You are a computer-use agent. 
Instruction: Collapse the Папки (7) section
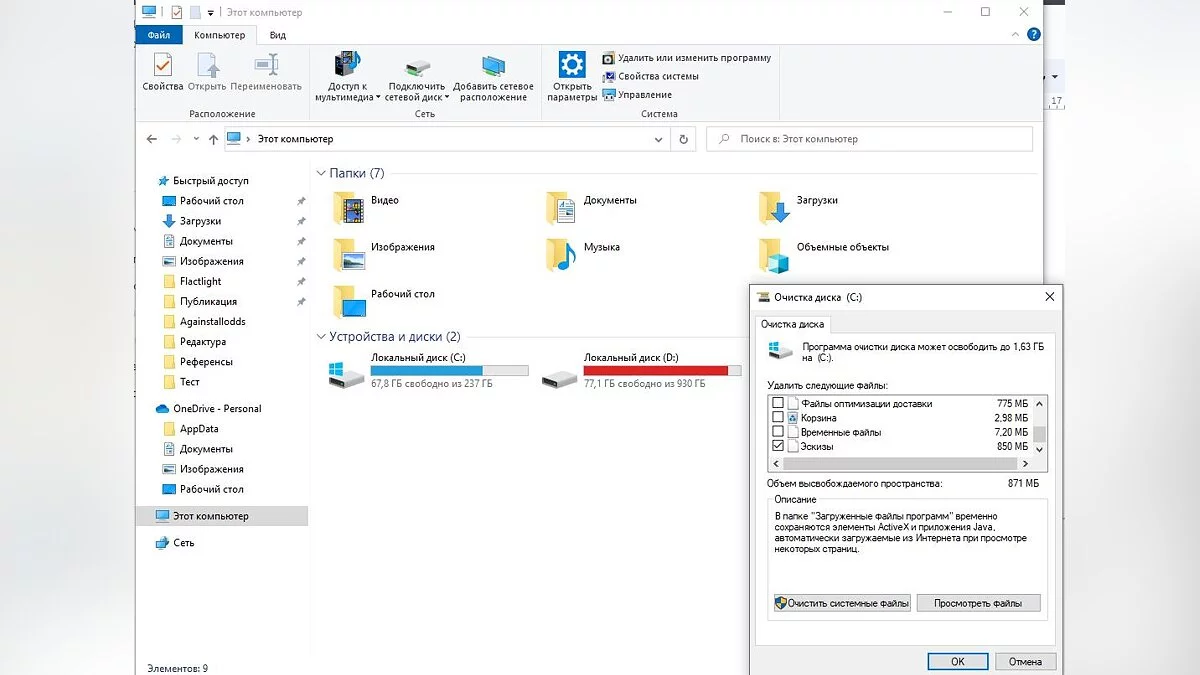(321, 174)
